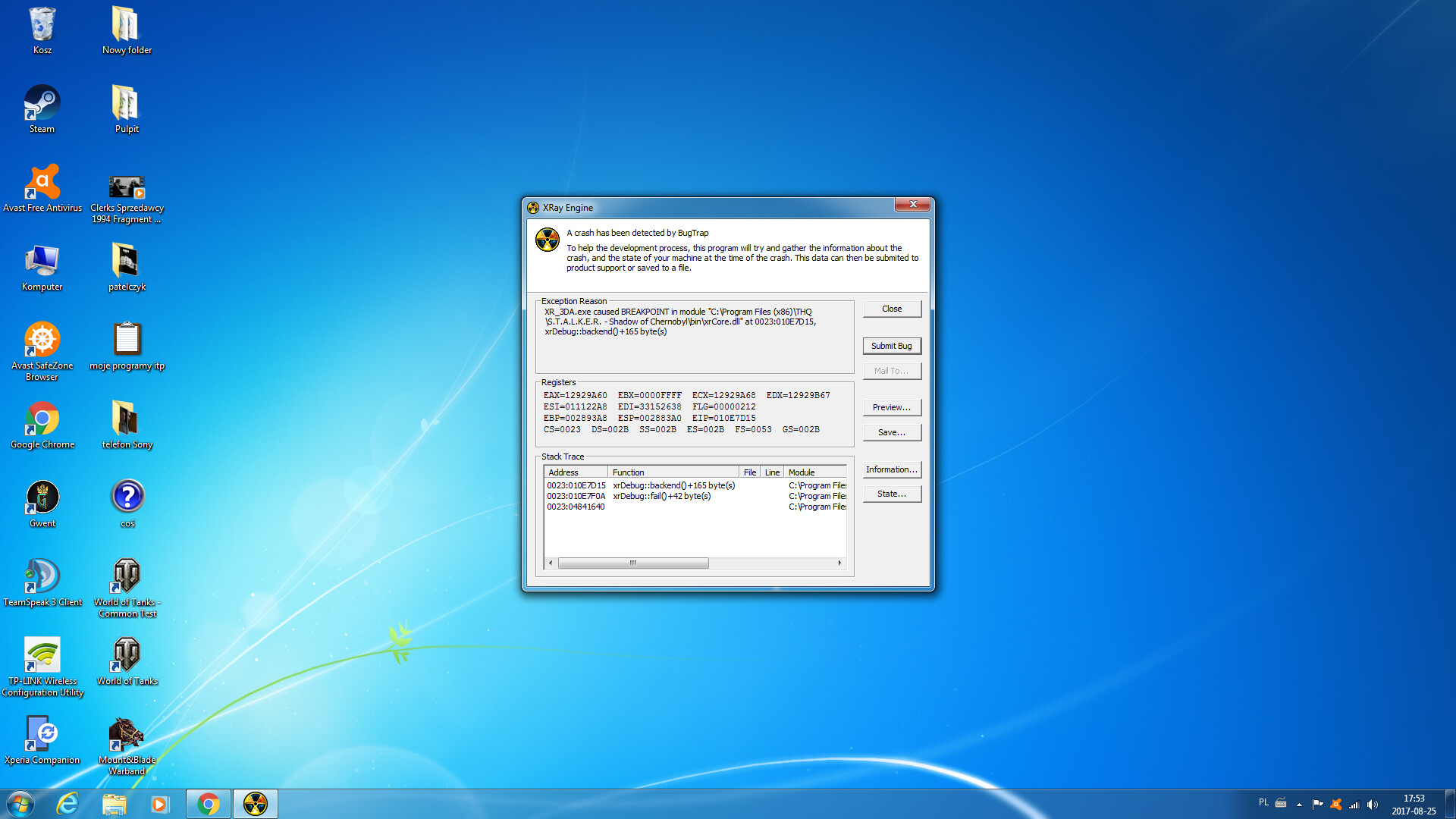Open Mount&Blade Warband shortcut
The height and width of the screenshot is (819, 1456).
pos(127,736)
